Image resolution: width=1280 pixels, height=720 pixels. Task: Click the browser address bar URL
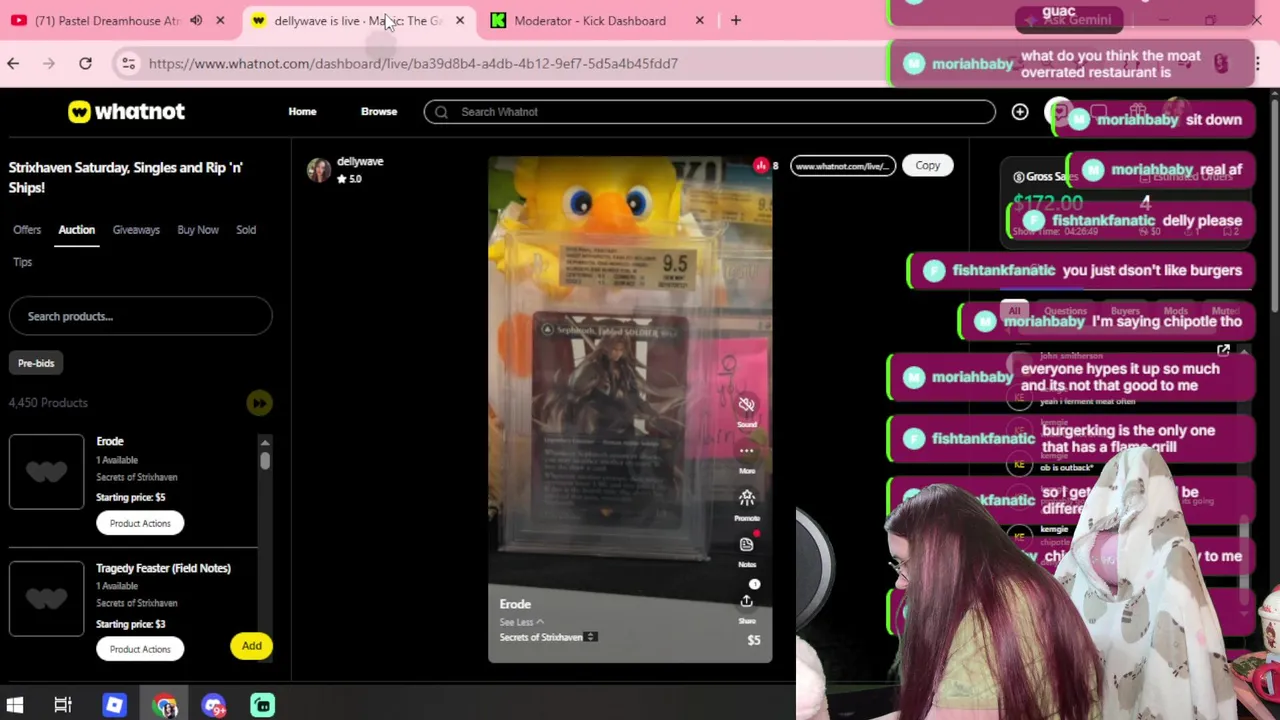point(413,63)
